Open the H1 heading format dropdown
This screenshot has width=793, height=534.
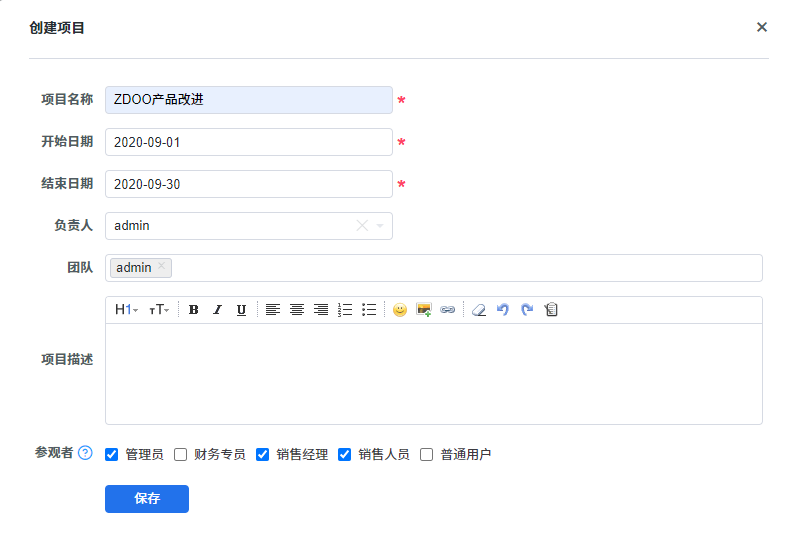click(x=126, y=309)
